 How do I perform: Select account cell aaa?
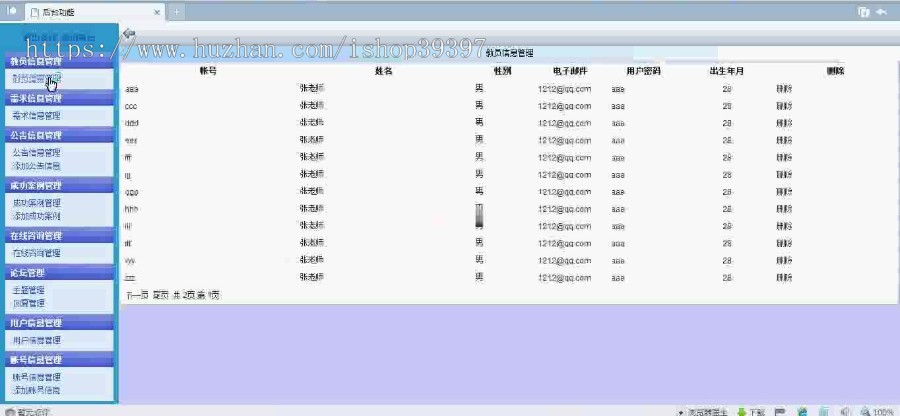coord(131,90)
